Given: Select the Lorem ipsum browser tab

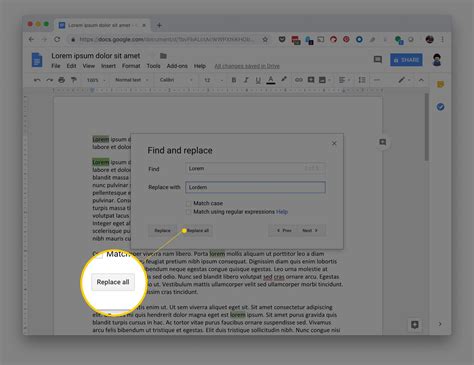Looking at the screenshot, I should point(102,25).
